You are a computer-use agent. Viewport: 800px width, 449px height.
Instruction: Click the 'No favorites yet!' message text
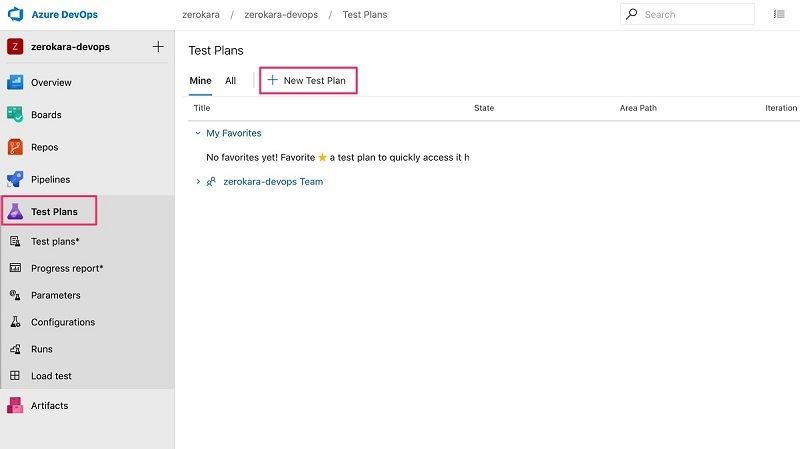coord(337,158)
